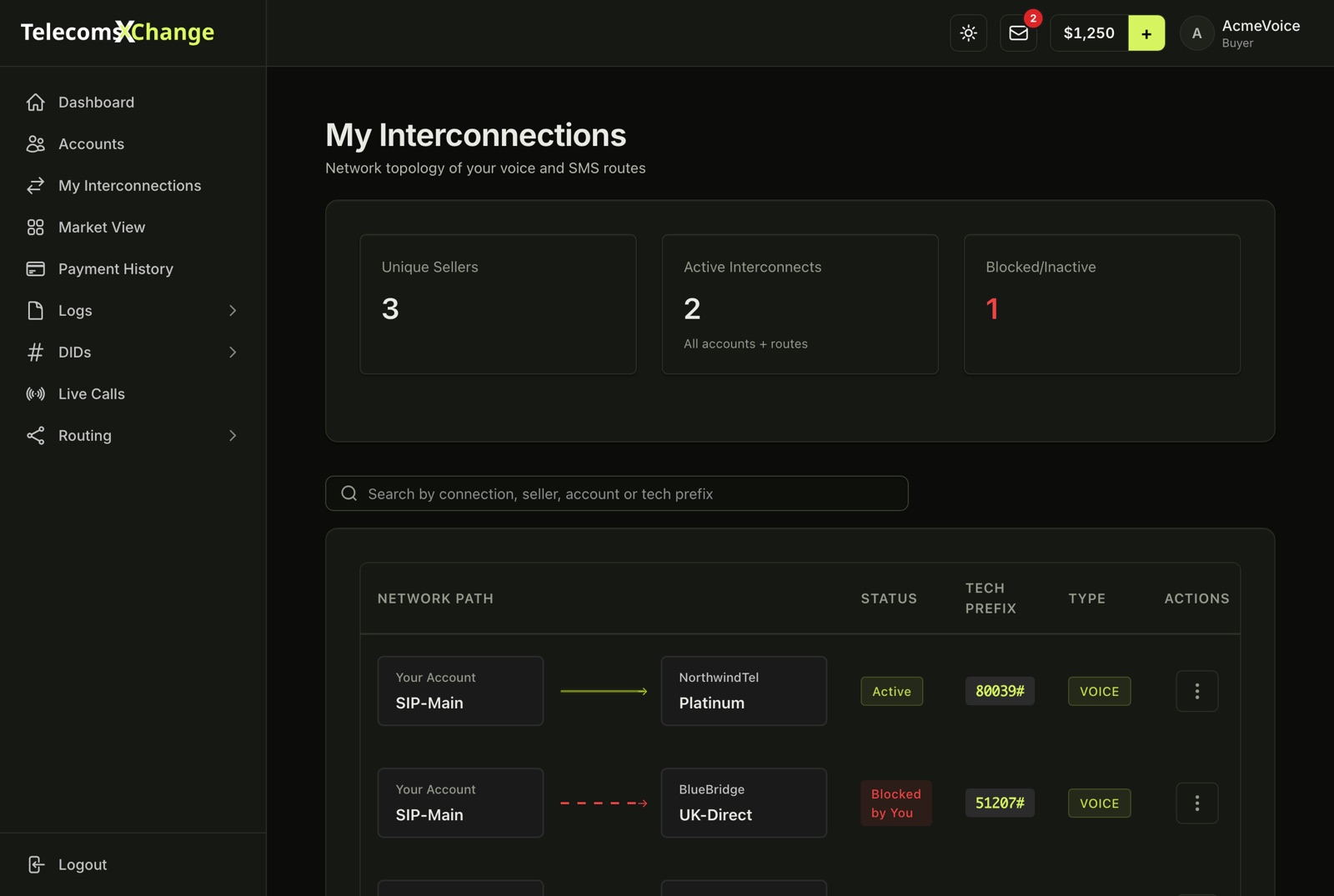Click the VOICE badge in UK-Direct row
This screenshot has width=1334, height=896.
coord(1099,803)
